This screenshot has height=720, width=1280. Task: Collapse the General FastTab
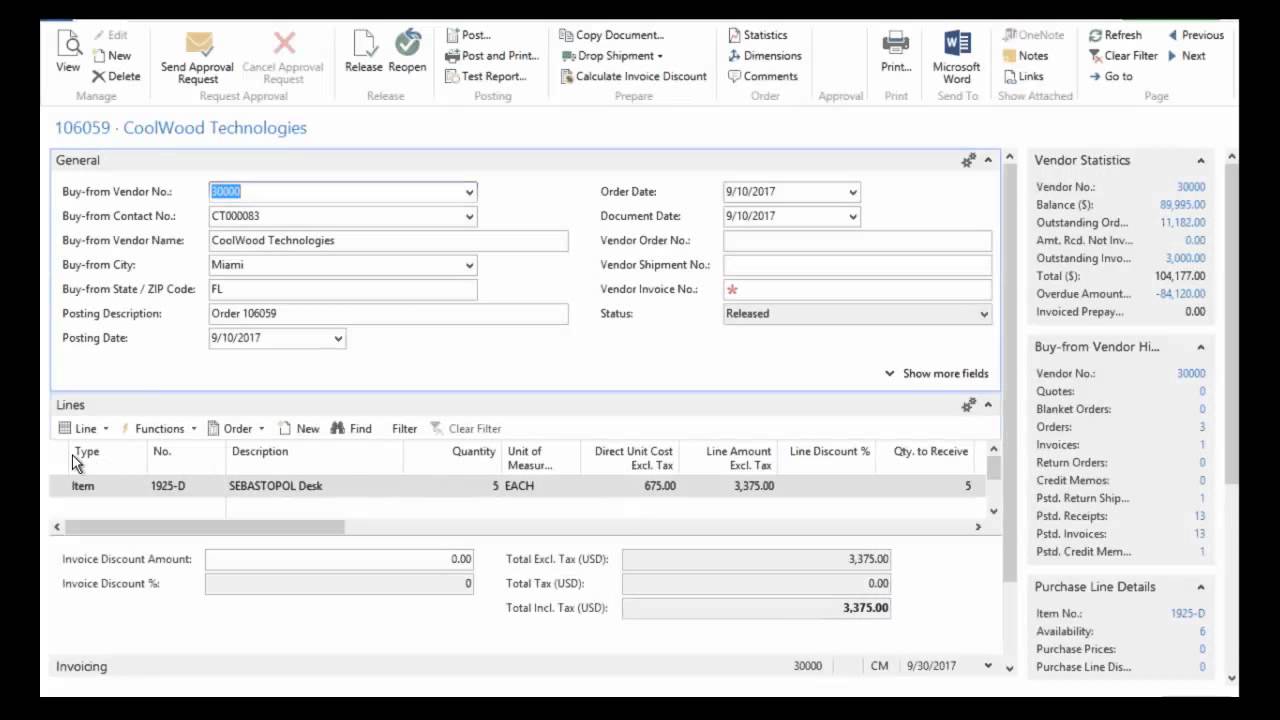(x=988, y=160)
